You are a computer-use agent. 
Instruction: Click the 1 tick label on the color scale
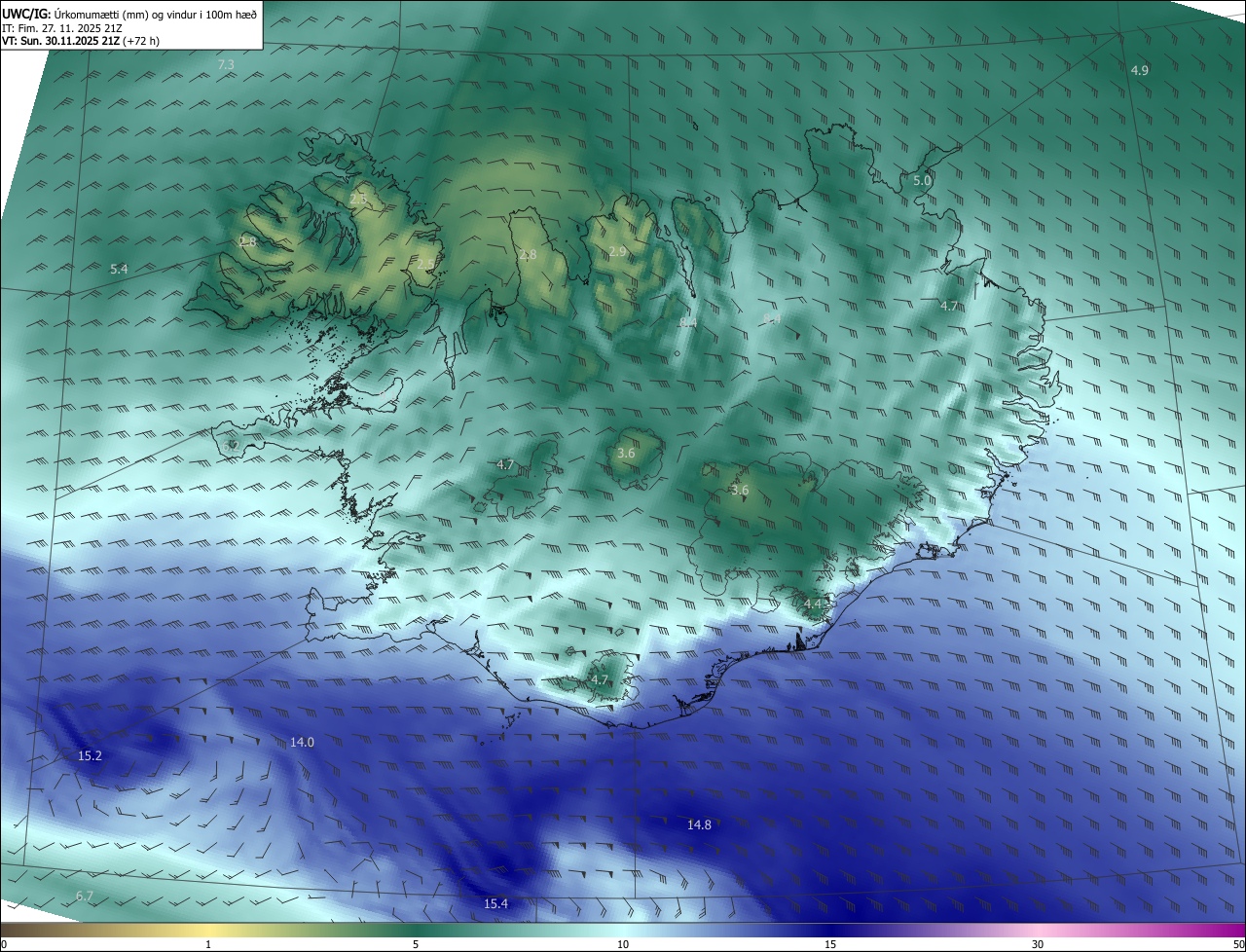[208, 944]
